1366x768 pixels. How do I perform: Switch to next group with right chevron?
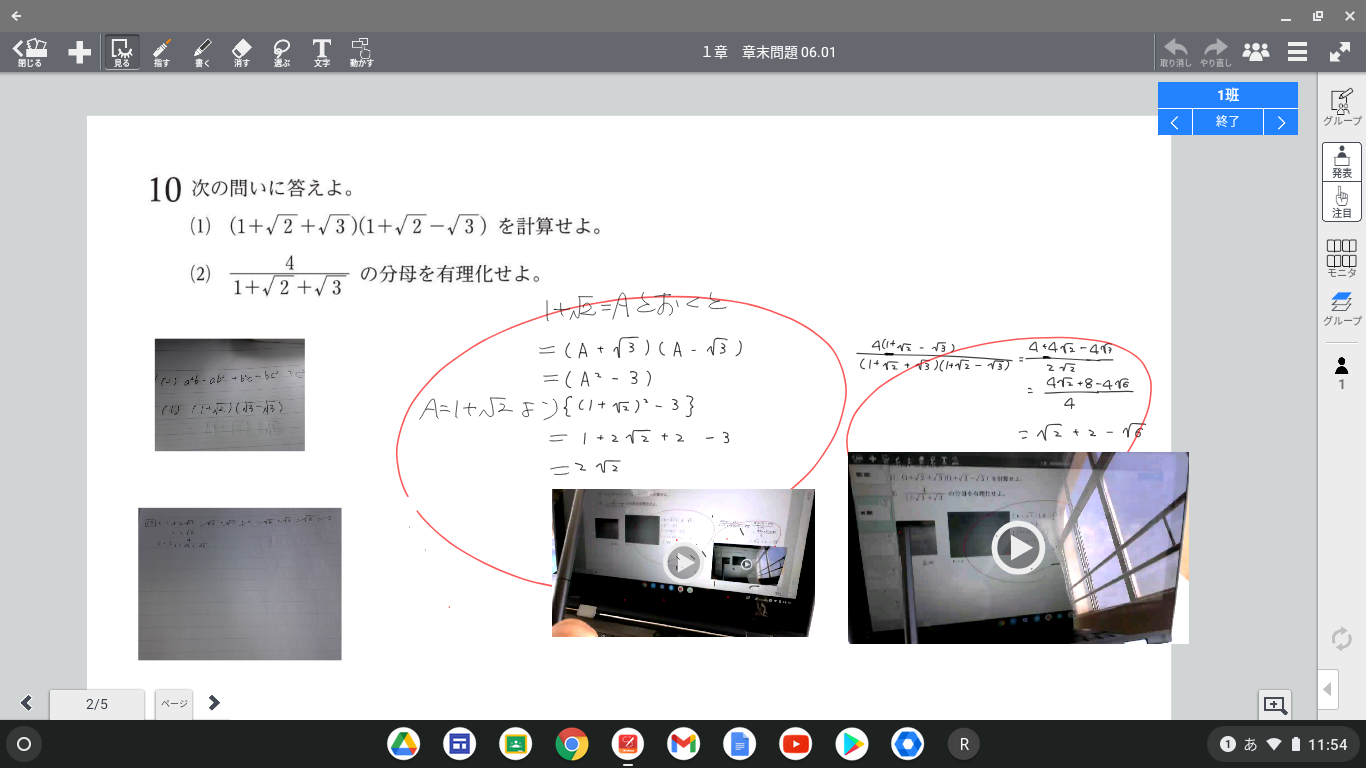(x=1281, y=122)
